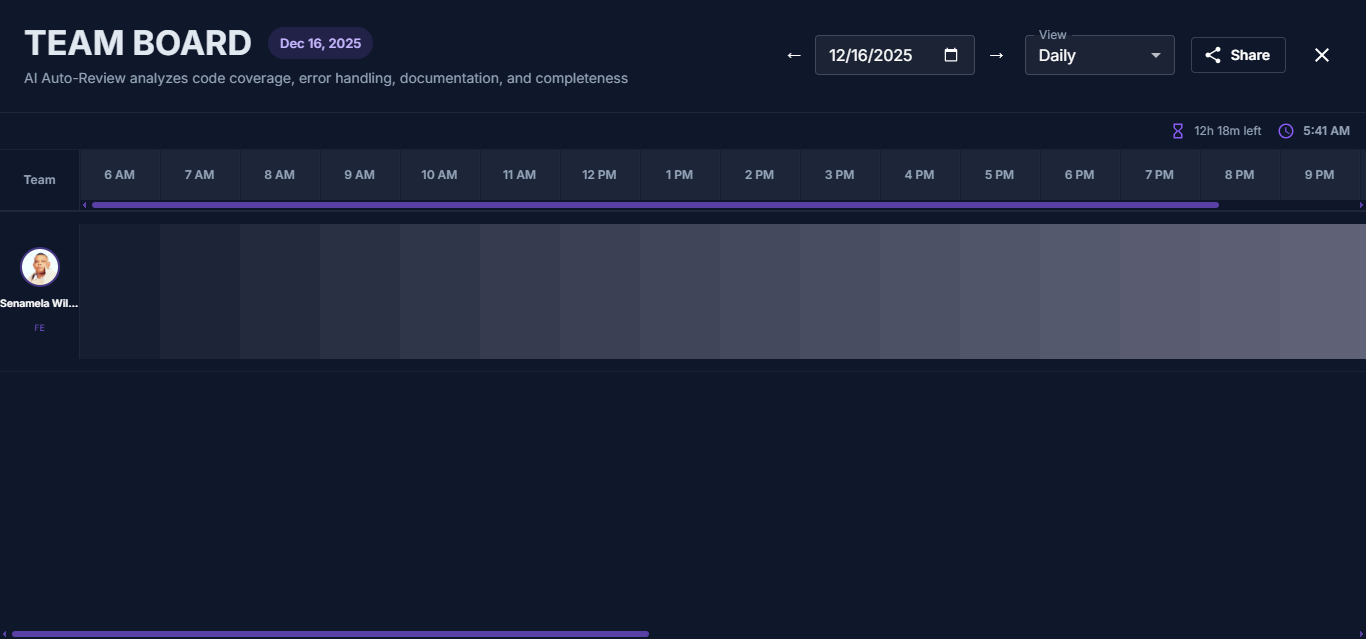Select the 6 AM time header
This screenshot has height=639, width=1366.
click(118, 174)
